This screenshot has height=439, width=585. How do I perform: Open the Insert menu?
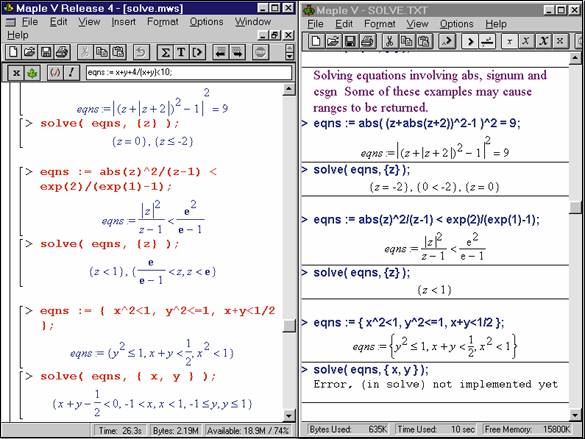(123, 22)
